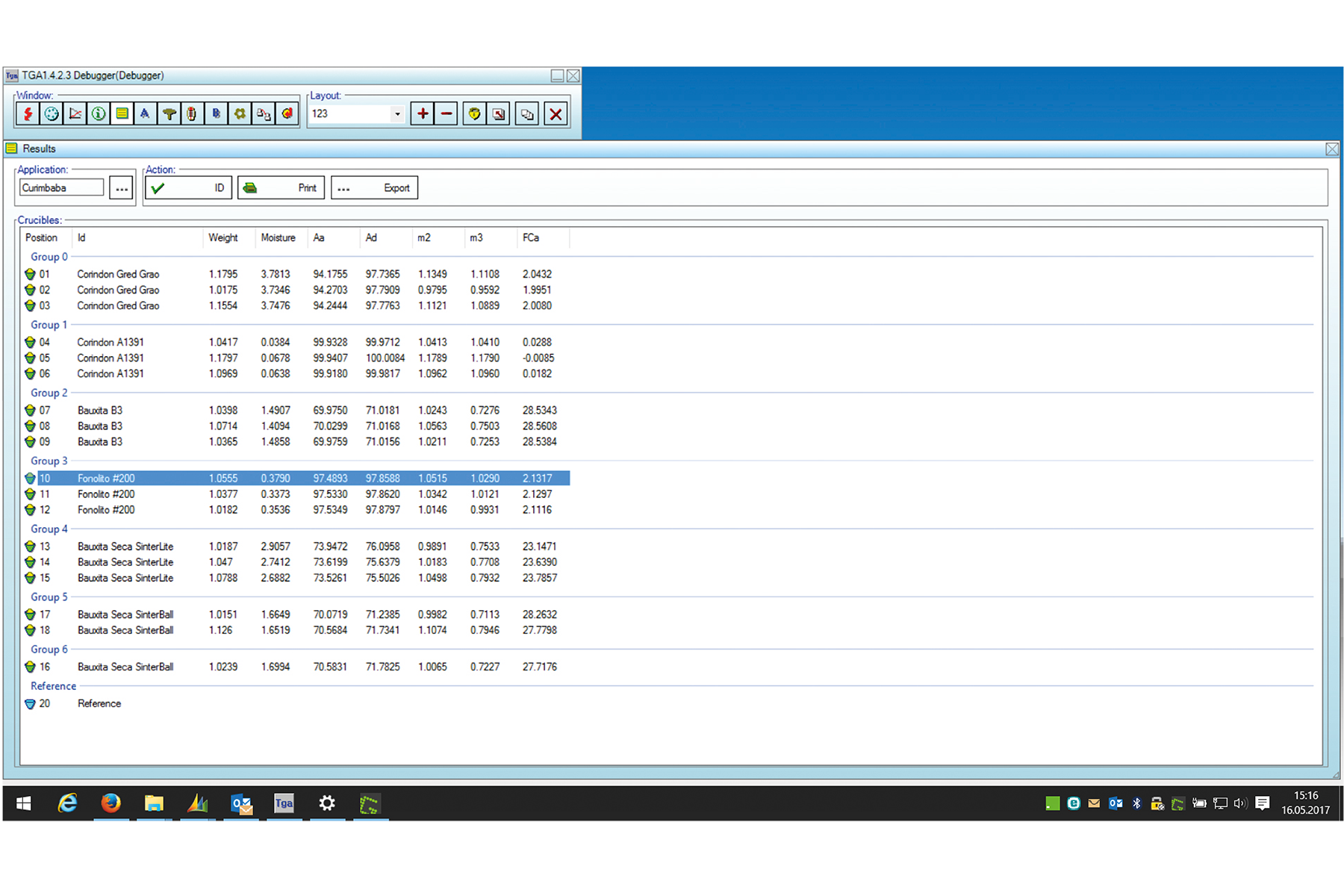
Task: Click the browse ellipsis beside Curimbaba
Action: pos(122,188)
